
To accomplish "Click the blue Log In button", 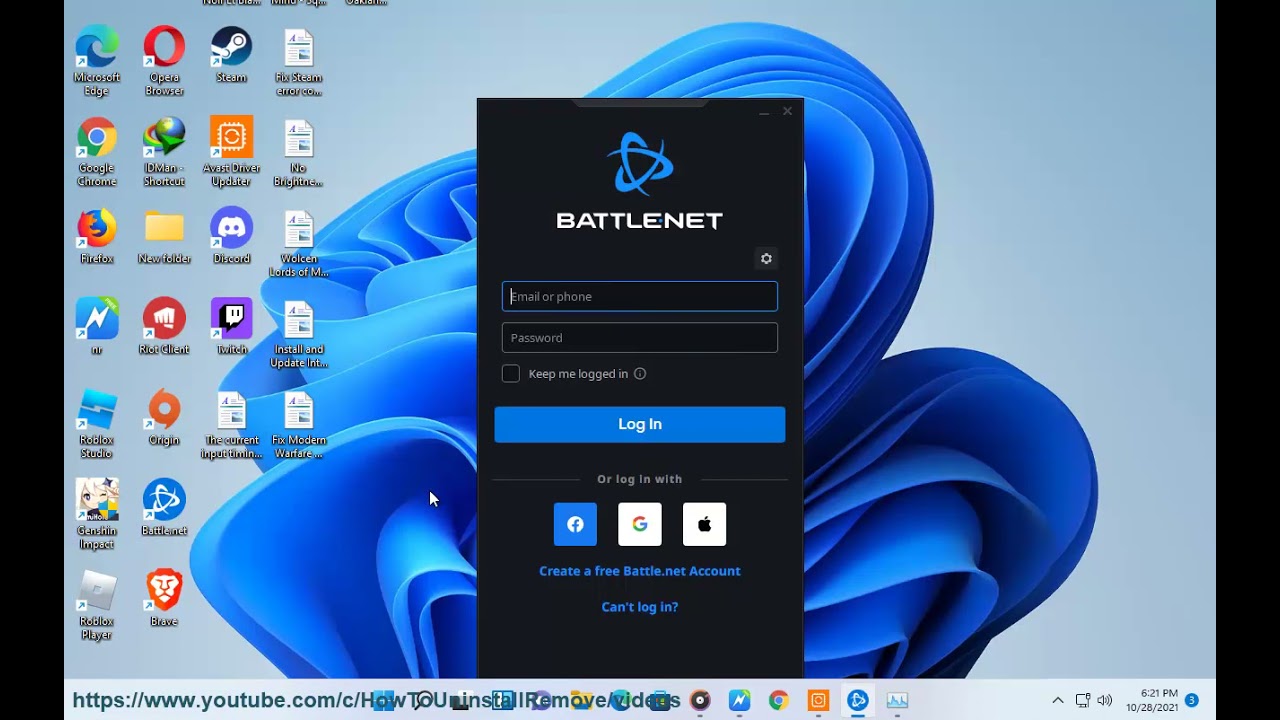I will pyautogui.click(x=640, y=424).
